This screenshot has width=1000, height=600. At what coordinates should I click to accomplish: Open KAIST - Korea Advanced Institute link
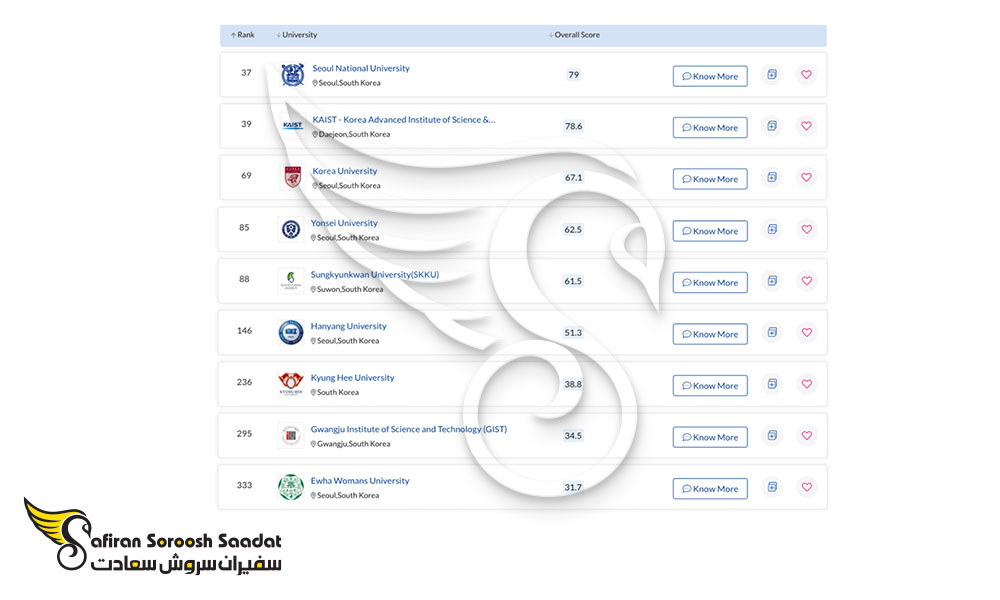404,120
